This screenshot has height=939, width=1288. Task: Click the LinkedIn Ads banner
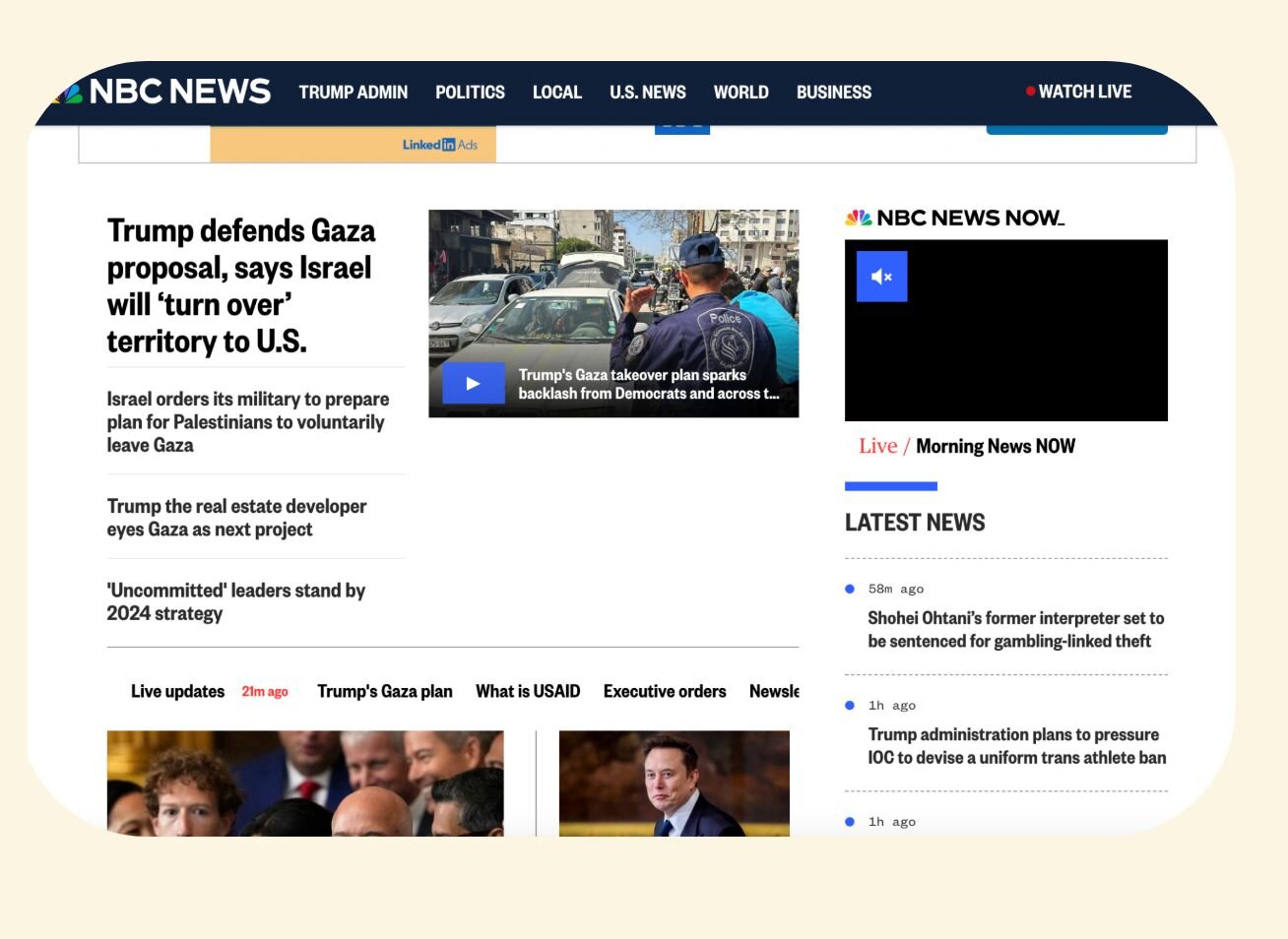point(353,144)
